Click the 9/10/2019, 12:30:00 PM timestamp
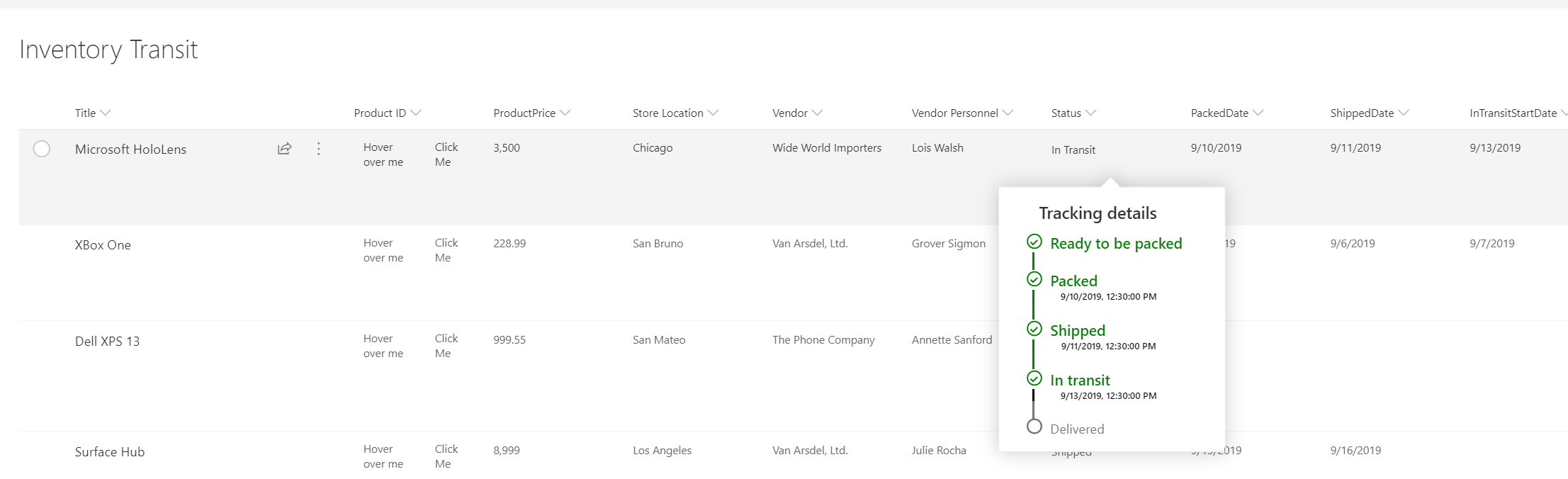This screenshot has width=1568, height=479. coord(1108,297)
